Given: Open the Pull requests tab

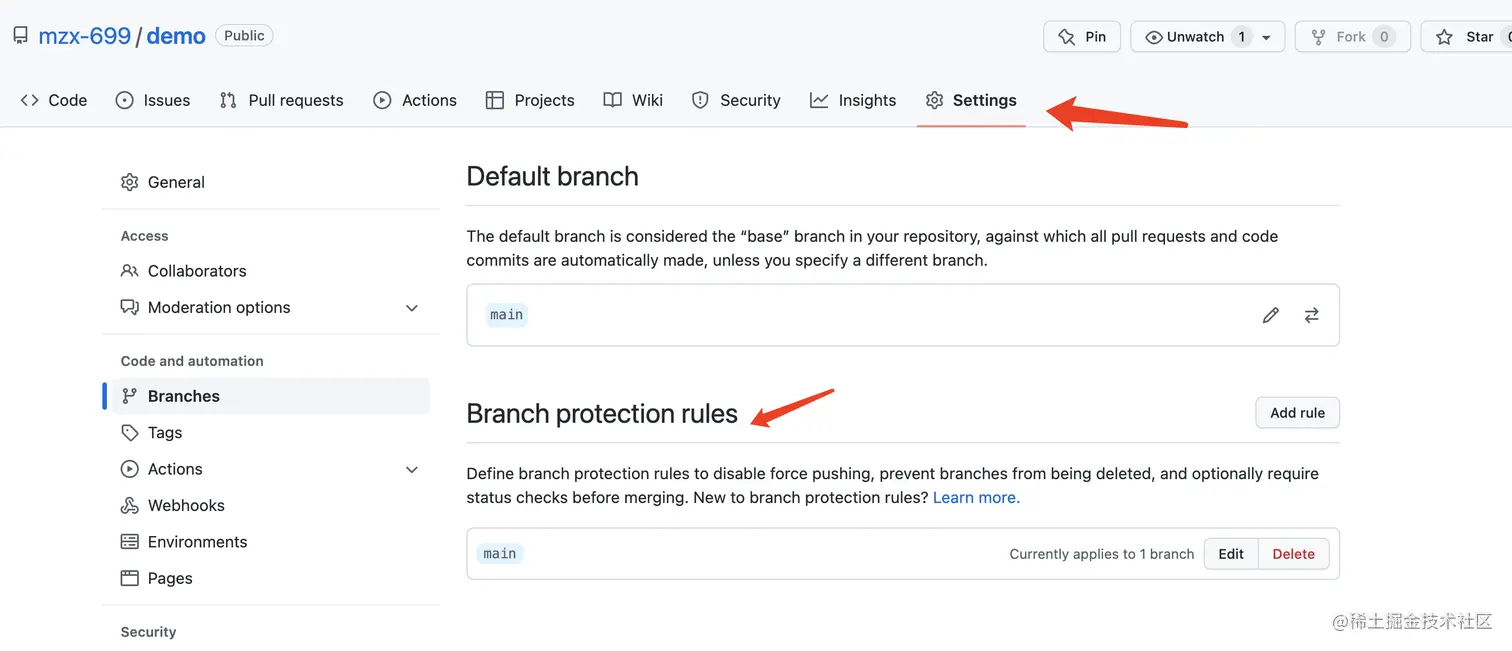Looking at the screenshot, I should [281, 100].
